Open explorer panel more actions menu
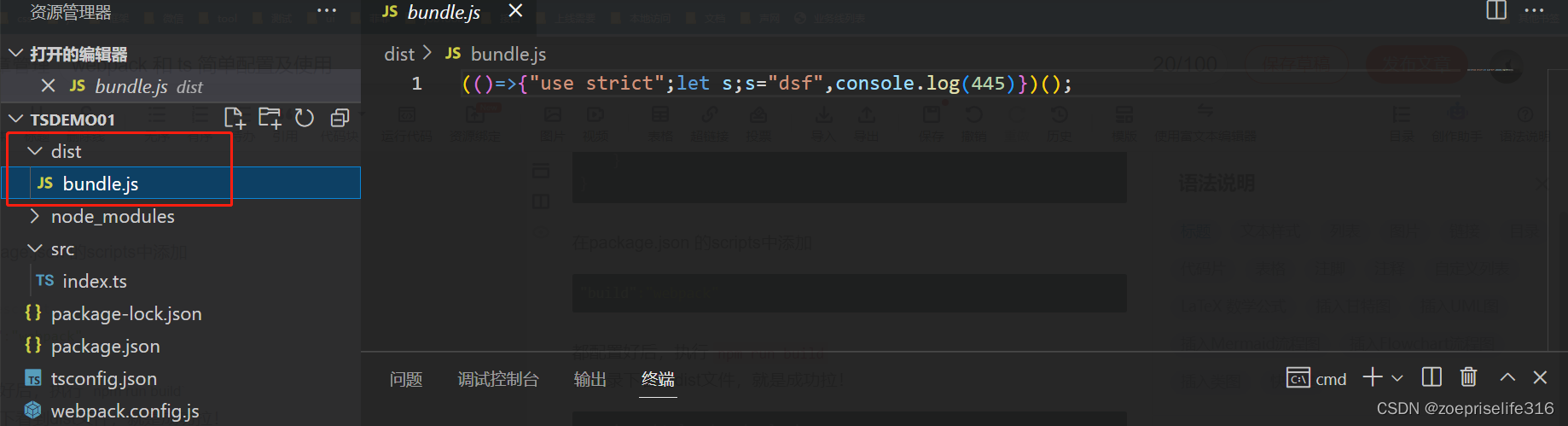The width and height of the screenshot is (1568, 426). (326, 11)
